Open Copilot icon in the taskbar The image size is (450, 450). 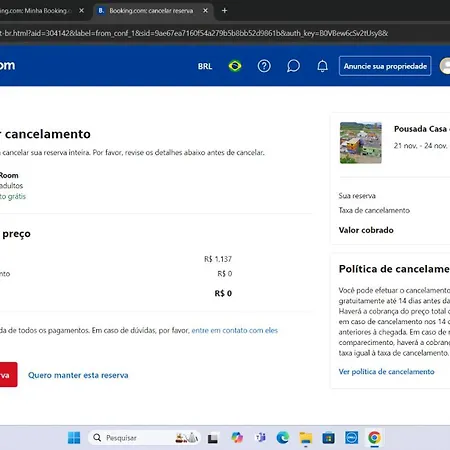click(x=237, y=438)
